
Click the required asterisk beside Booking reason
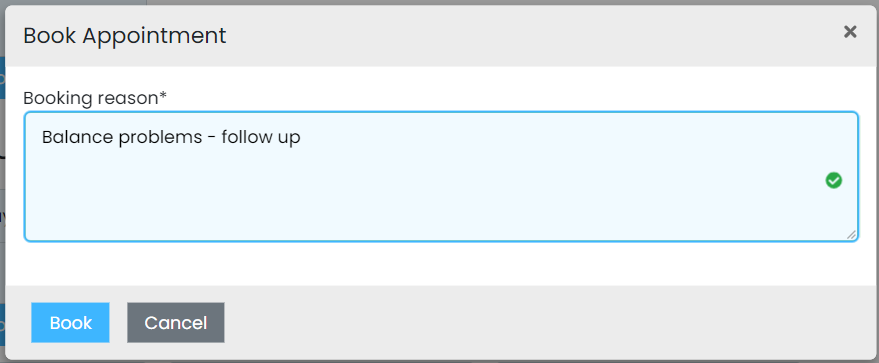[x=163, y=95]
